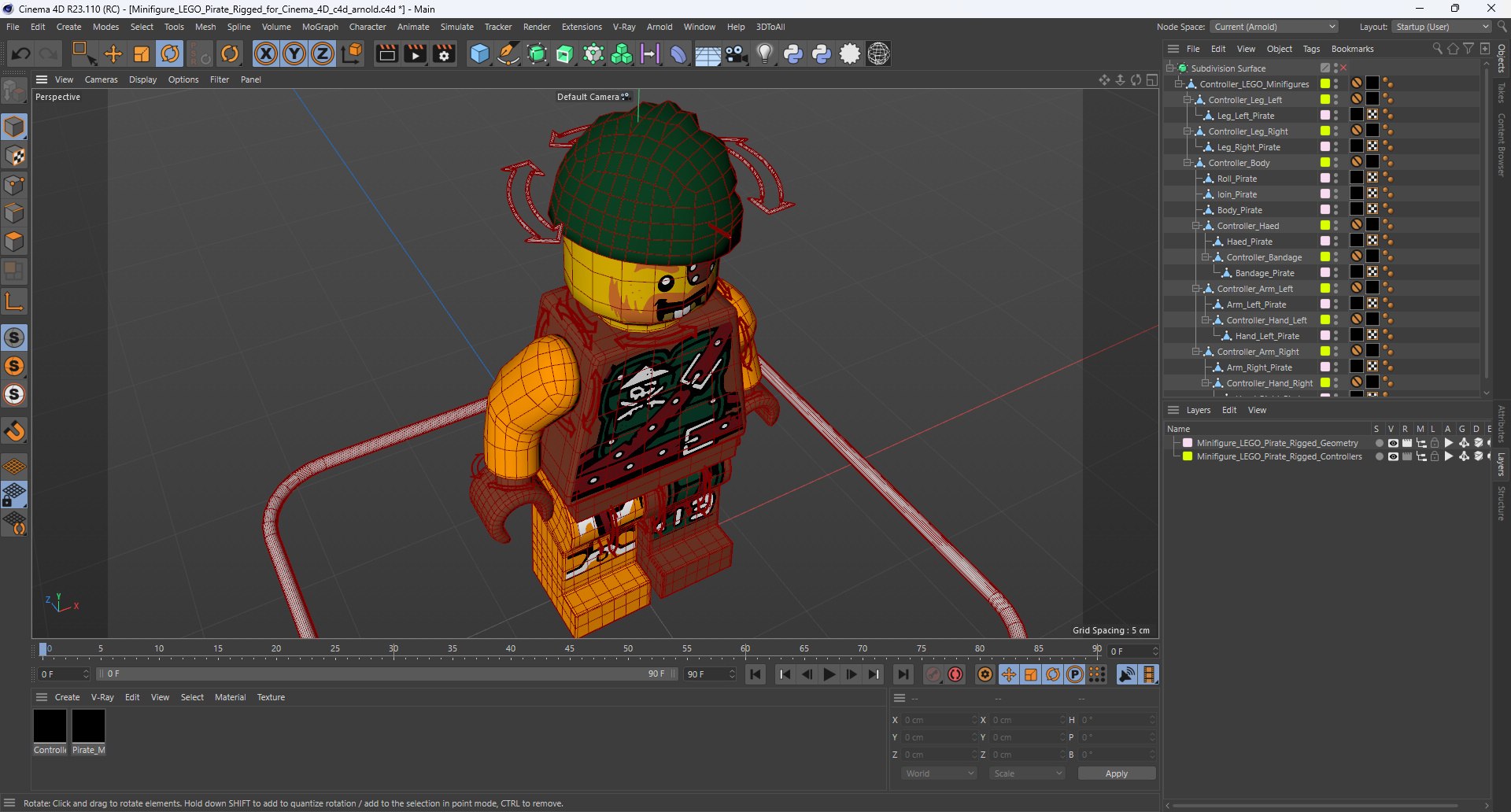Open the Simulate menu
Image resolution: width=1511 pixels, height=812 pixels.
click(456, 27)
